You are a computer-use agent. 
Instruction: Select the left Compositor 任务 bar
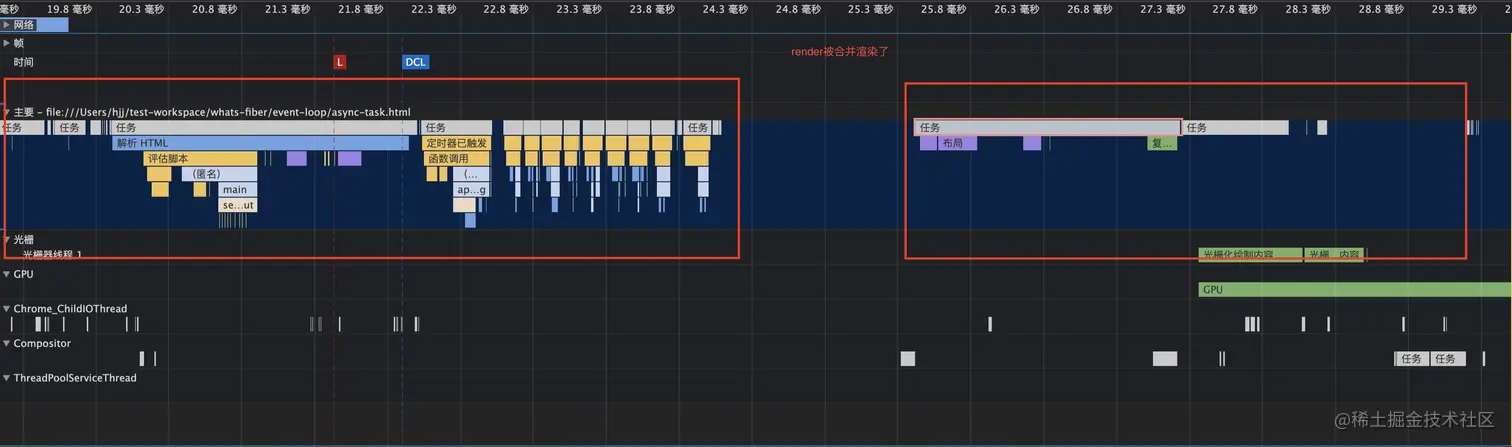1411,358
